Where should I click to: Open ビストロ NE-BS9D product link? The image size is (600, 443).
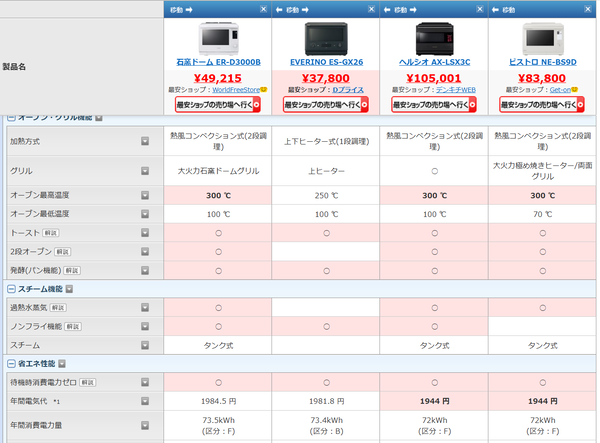543,62
